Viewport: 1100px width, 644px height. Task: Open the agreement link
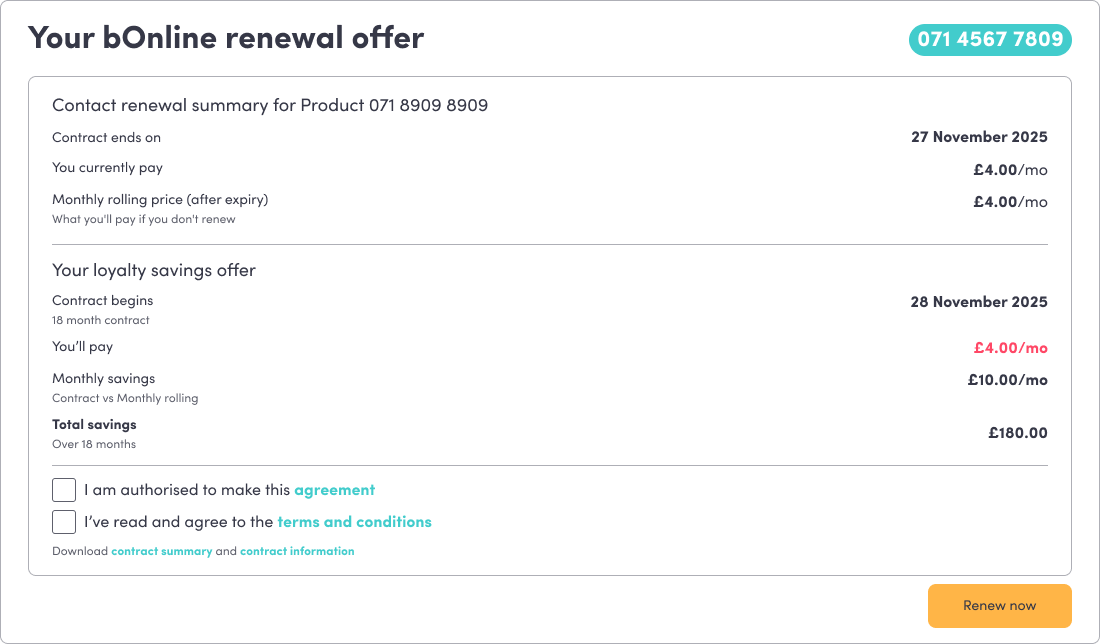point(334,490)
